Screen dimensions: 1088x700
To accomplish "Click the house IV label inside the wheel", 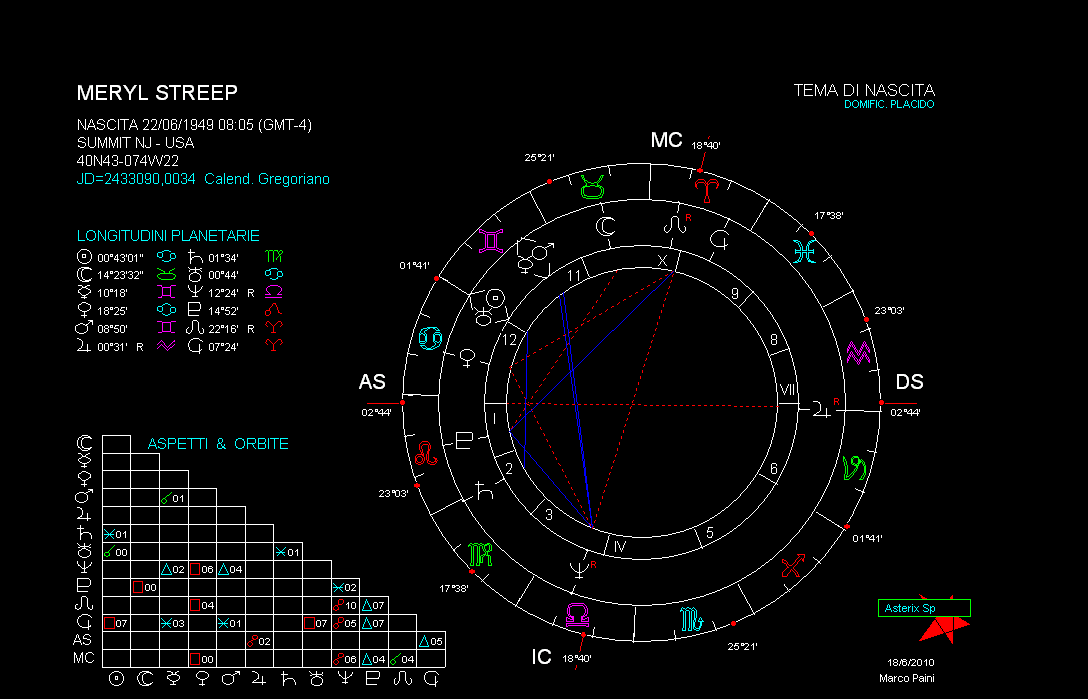I will click(620, 547).
